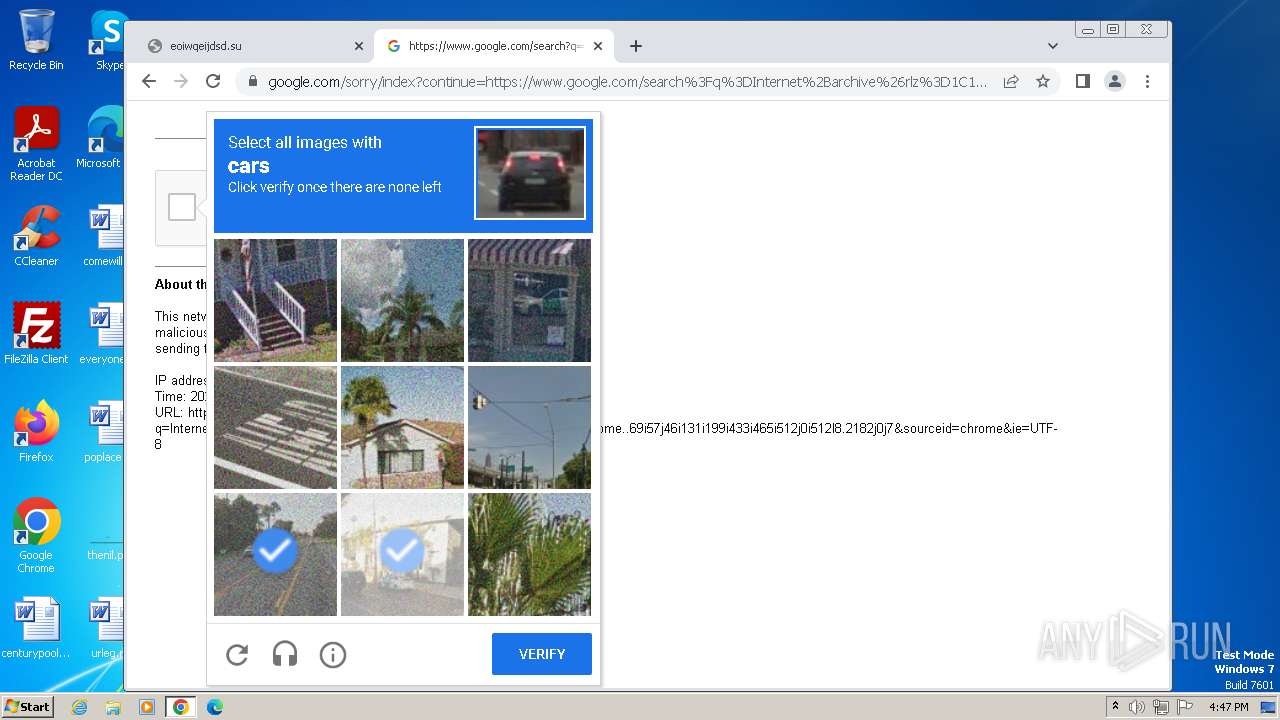Click the address bar URL
This screenshot has width=1280, height=720.
tap(627, 82)
